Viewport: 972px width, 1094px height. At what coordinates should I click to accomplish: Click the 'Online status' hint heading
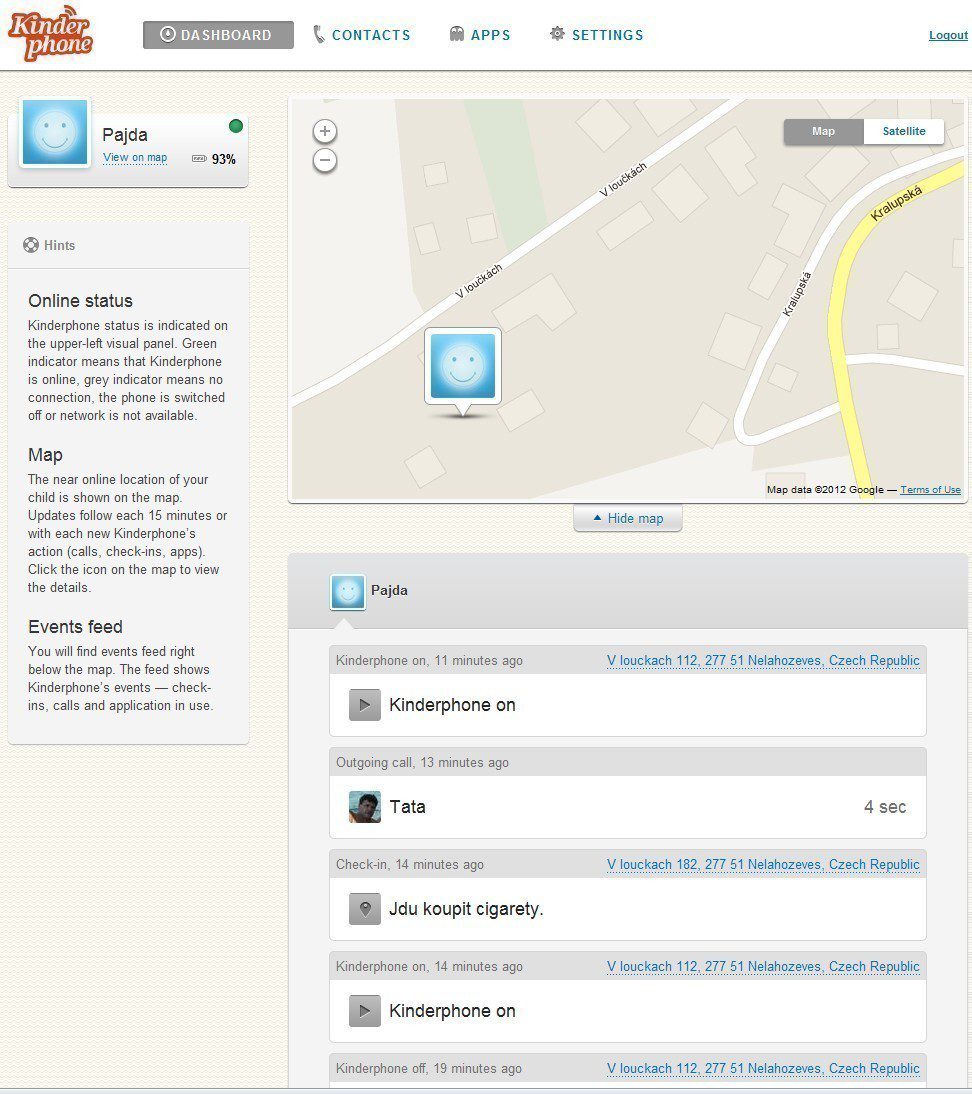click(x=80, y=301)
